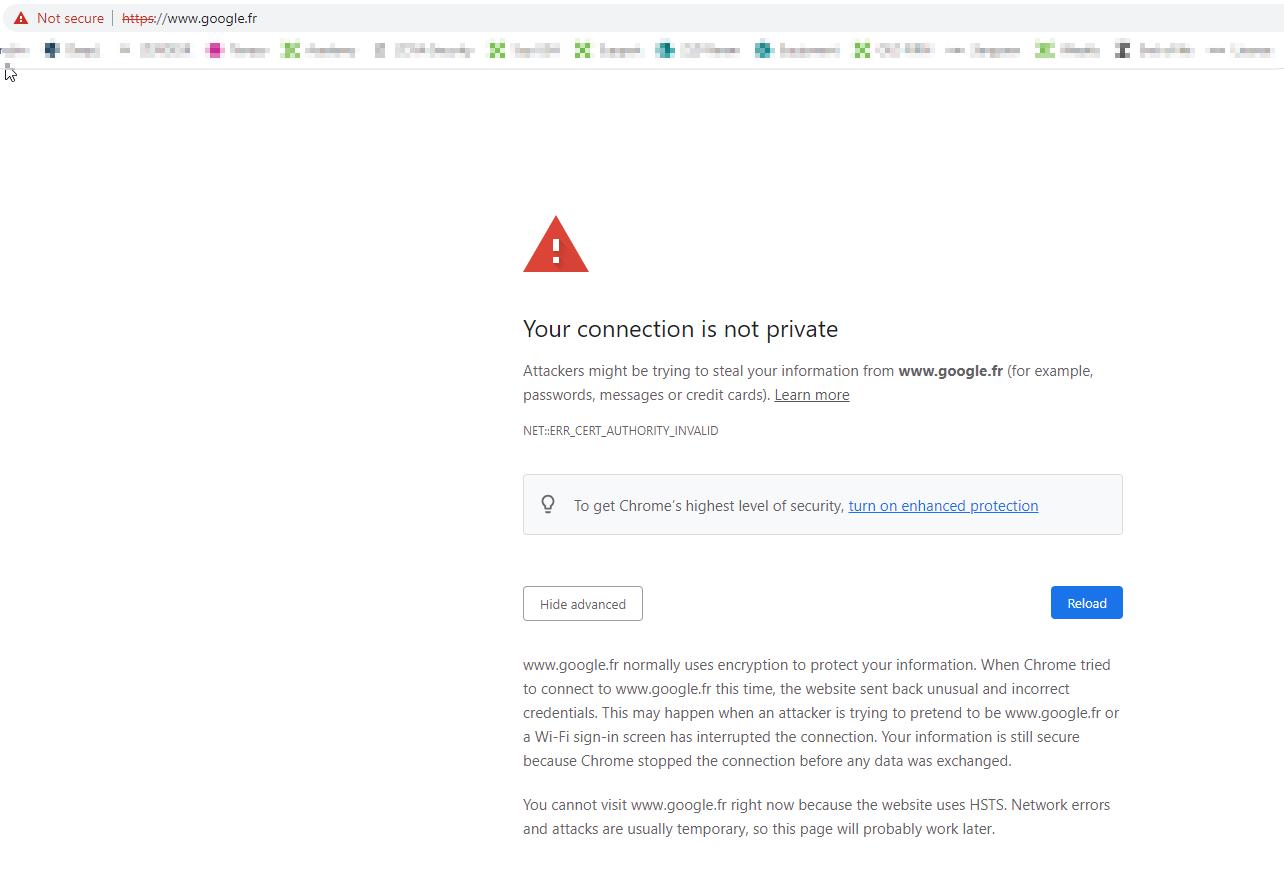Open the 'Learn more' link
1284x895 pixels.
811,394
